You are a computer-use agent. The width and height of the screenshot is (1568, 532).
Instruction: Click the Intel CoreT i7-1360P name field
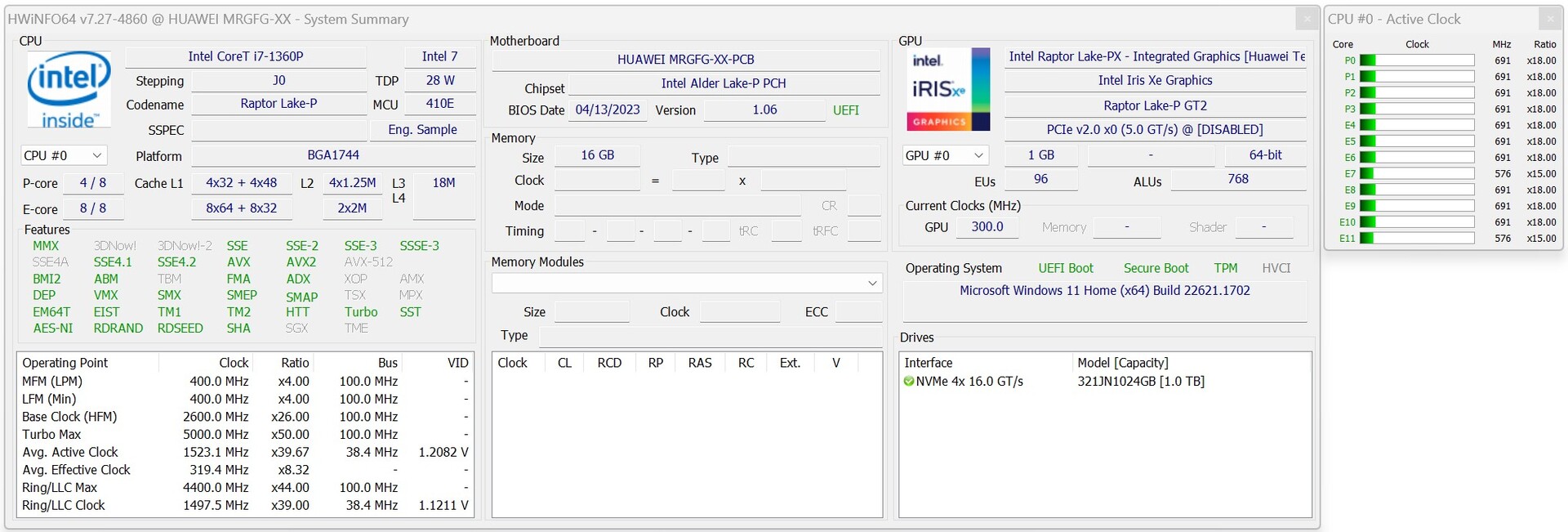tap(245, 56)
